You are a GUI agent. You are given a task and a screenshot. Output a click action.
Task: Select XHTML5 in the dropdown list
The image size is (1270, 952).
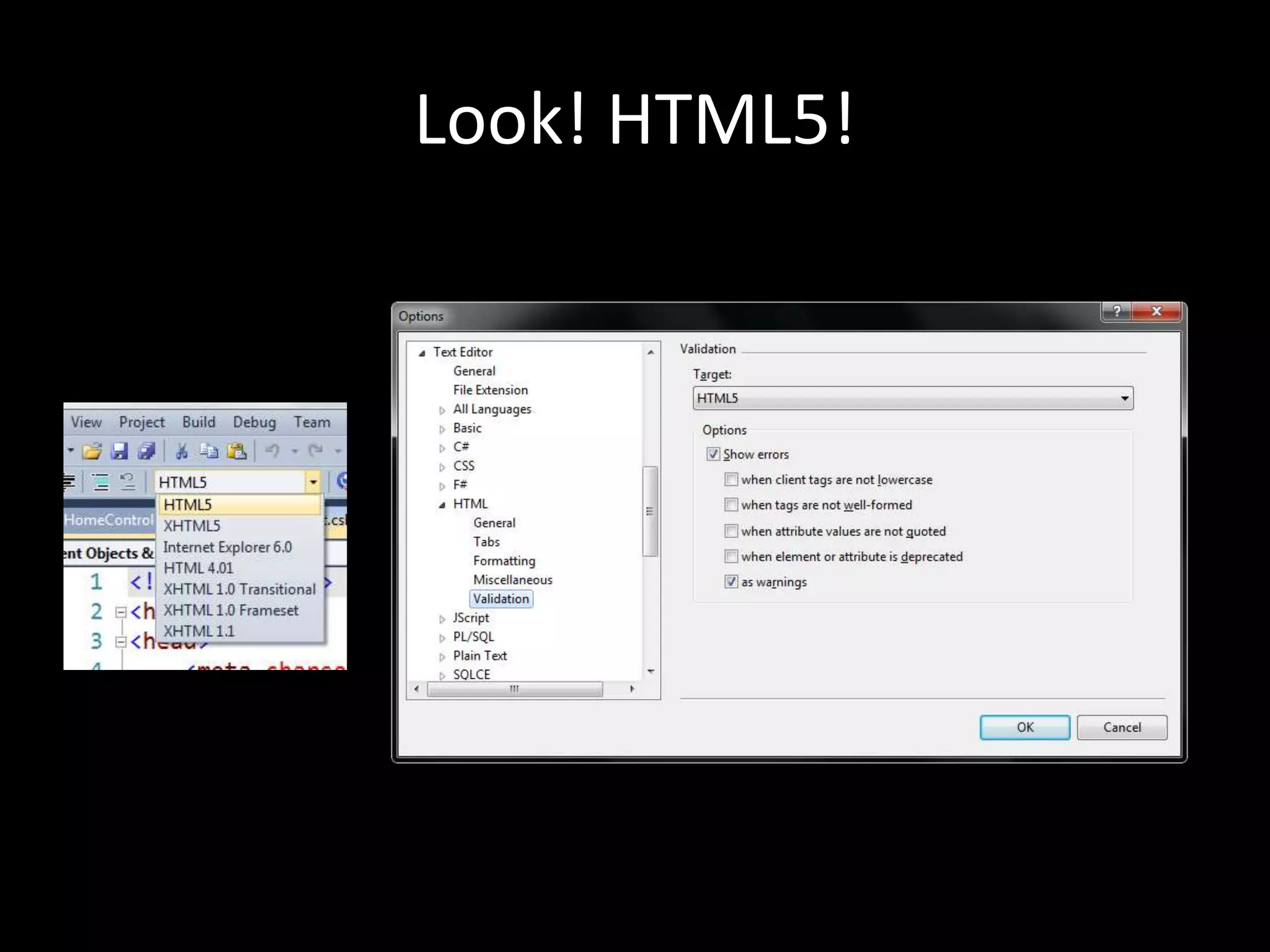pos(241,526)
